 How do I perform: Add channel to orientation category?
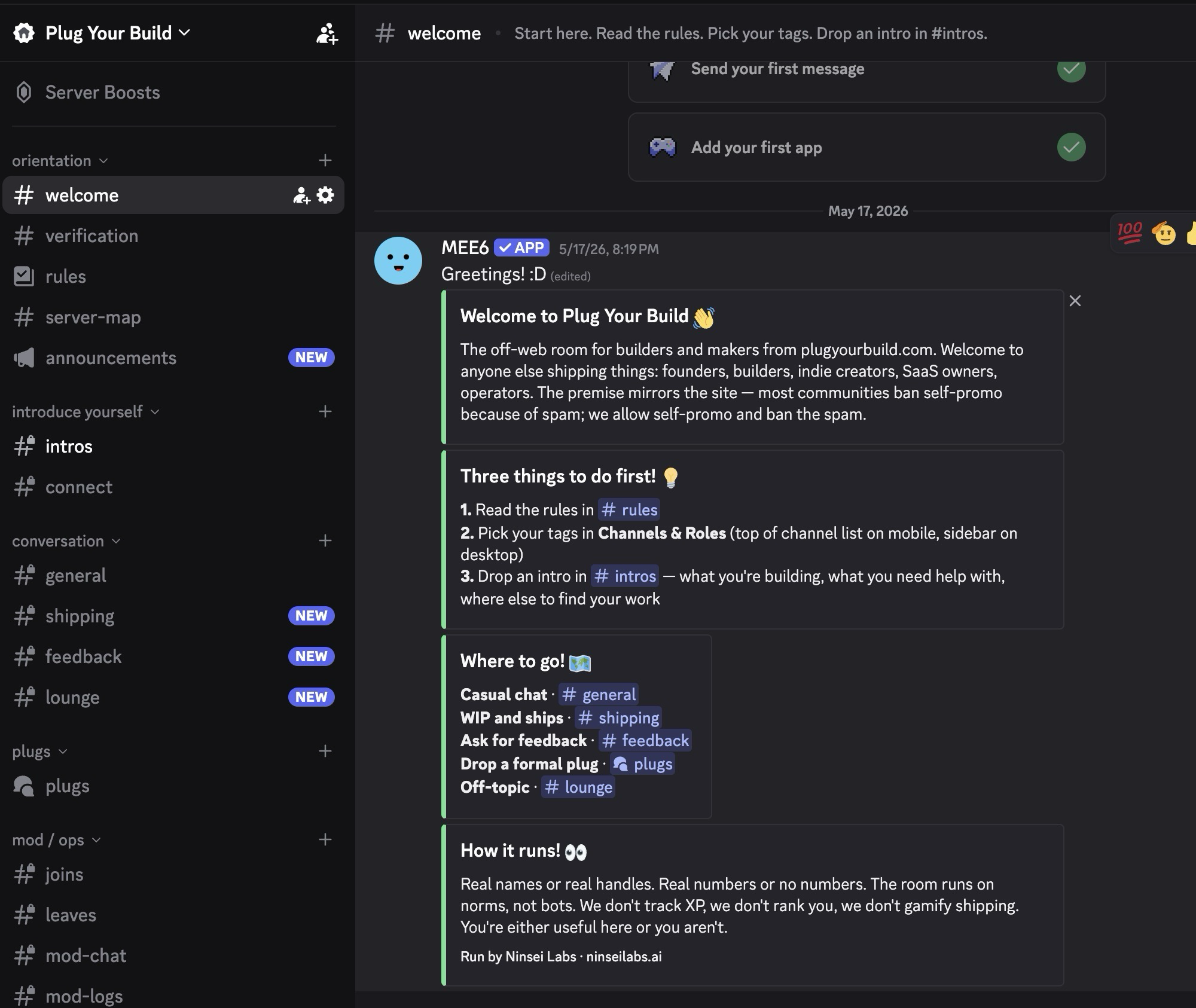[325, 160]
